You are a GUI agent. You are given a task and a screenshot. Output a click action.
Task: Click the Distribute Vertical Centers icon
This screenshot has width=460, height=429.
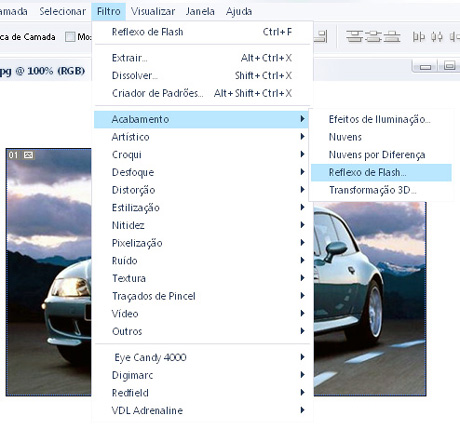[x=373, y=36]
